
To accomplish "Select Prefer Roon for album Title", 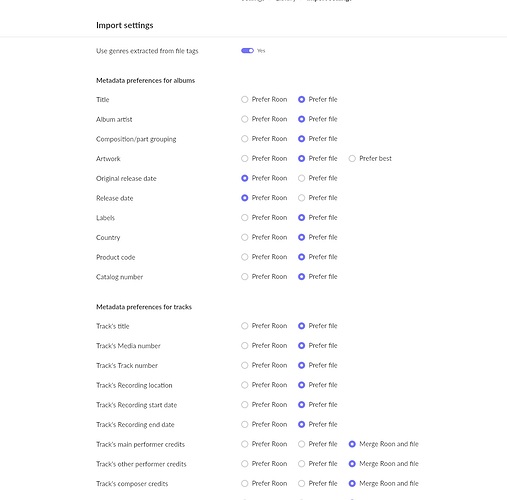I will [x=245, y=99].
